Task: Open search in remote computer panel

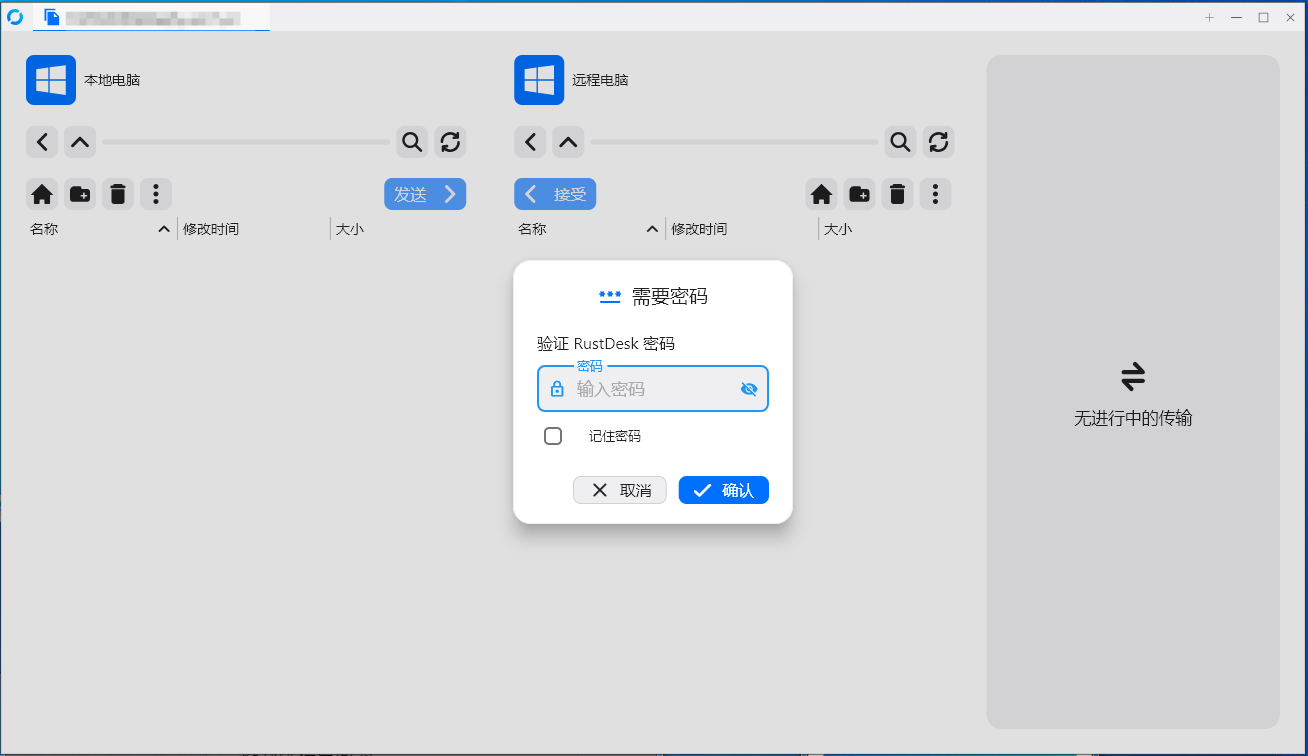Action: click(900, 142)
